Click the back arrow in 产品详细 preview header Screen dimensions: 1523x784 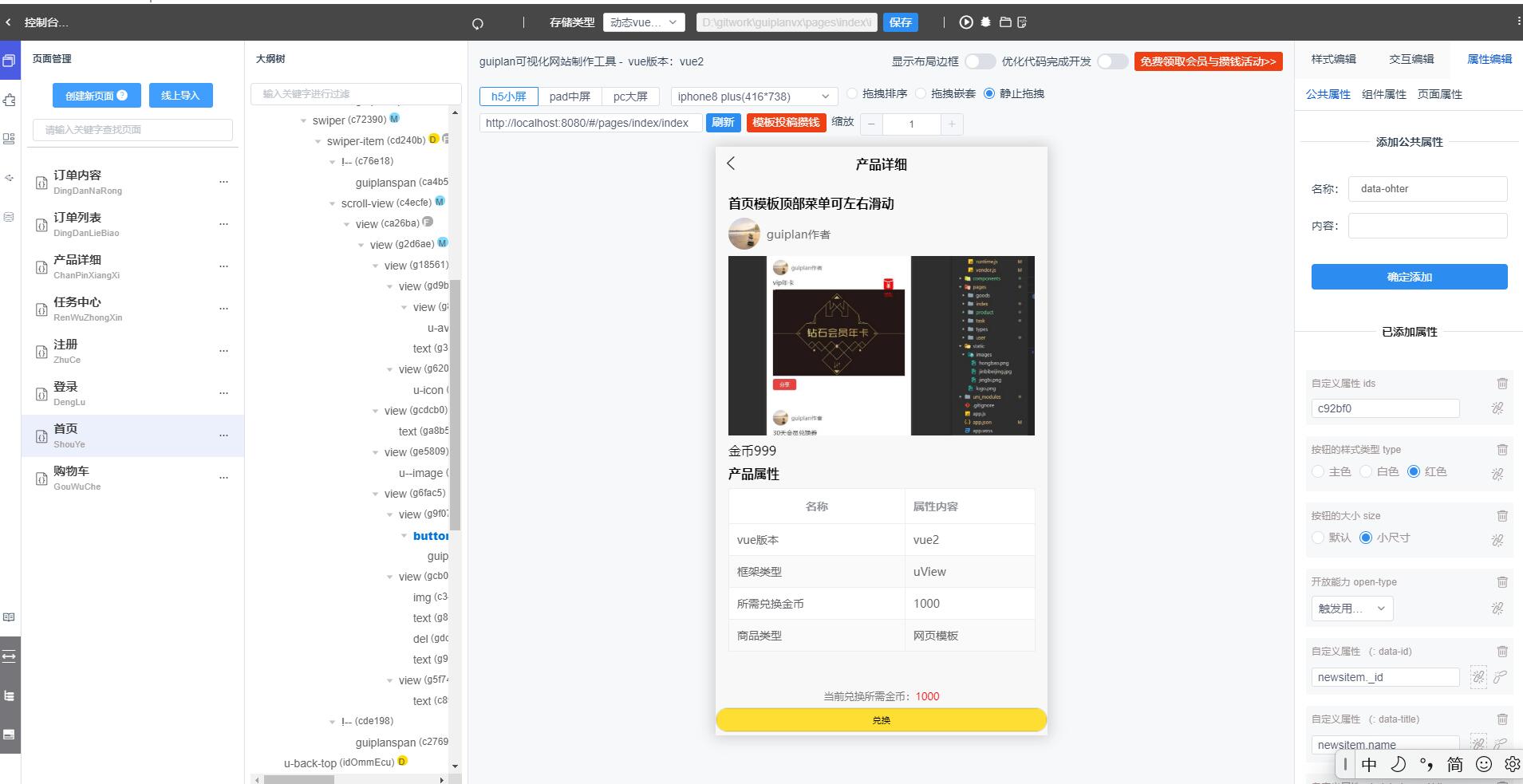[x=731, y=163]
